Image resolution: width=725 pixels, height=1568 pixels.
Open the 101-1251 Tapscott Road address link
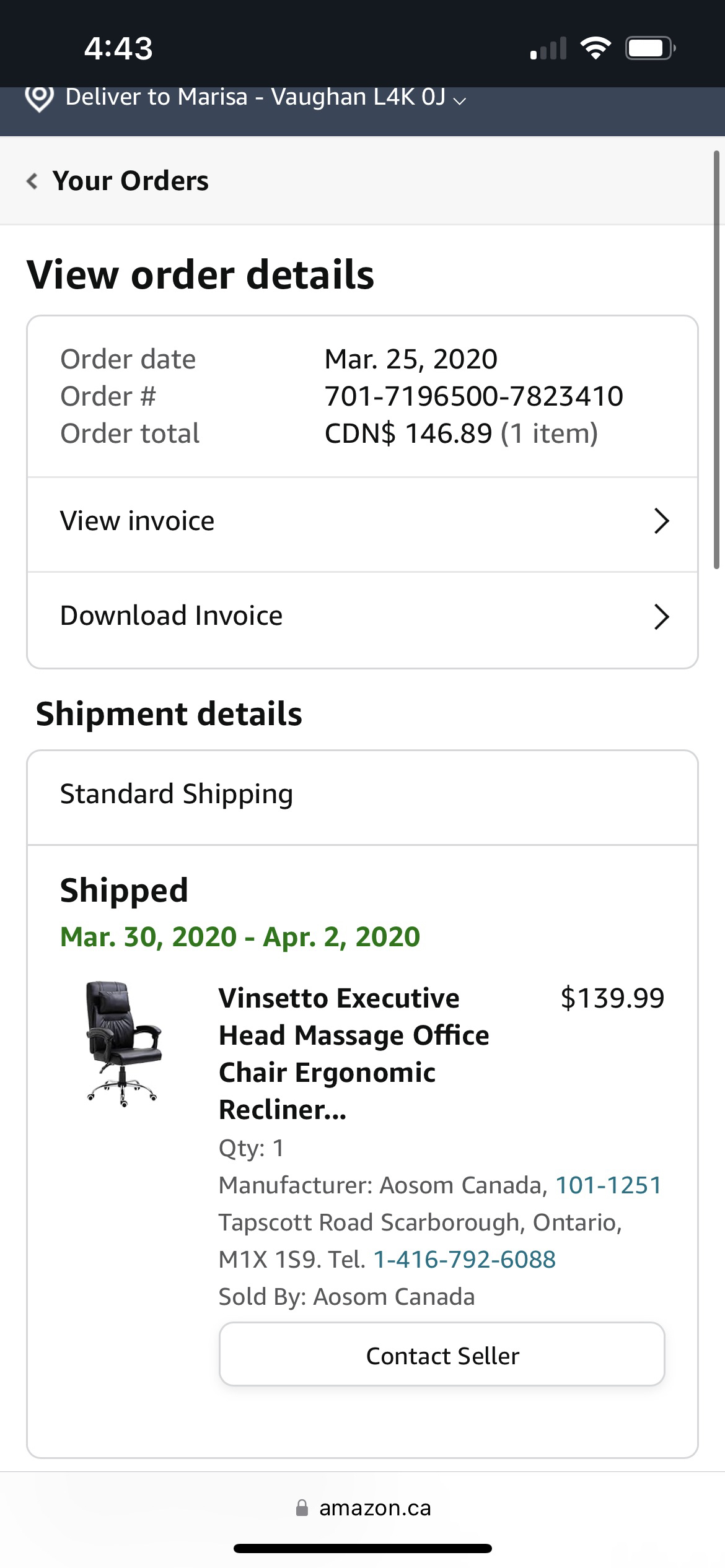(610, 1185)
